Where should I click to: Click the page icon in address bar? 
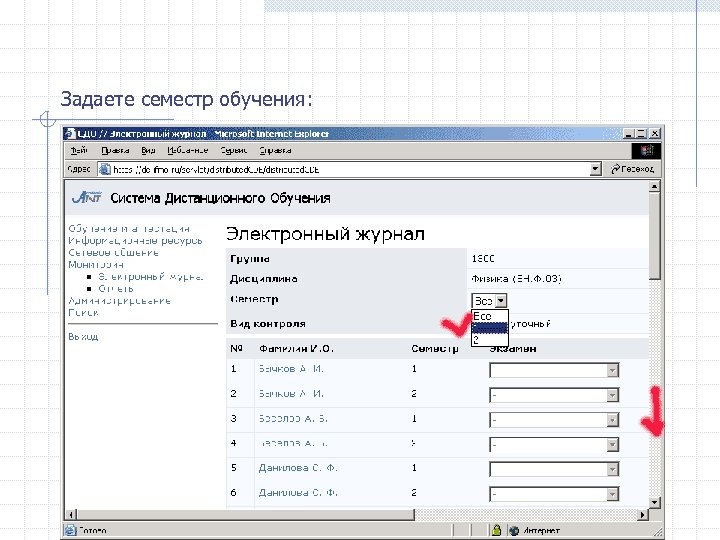pos(105,169)
